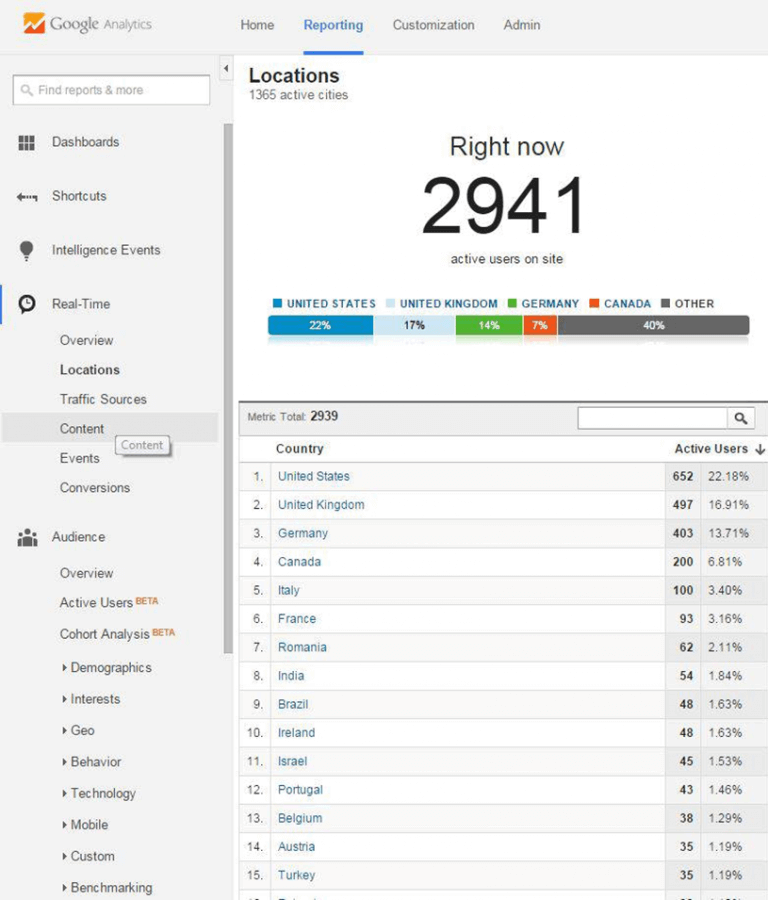Open Brazil country link

coord(293,704)
